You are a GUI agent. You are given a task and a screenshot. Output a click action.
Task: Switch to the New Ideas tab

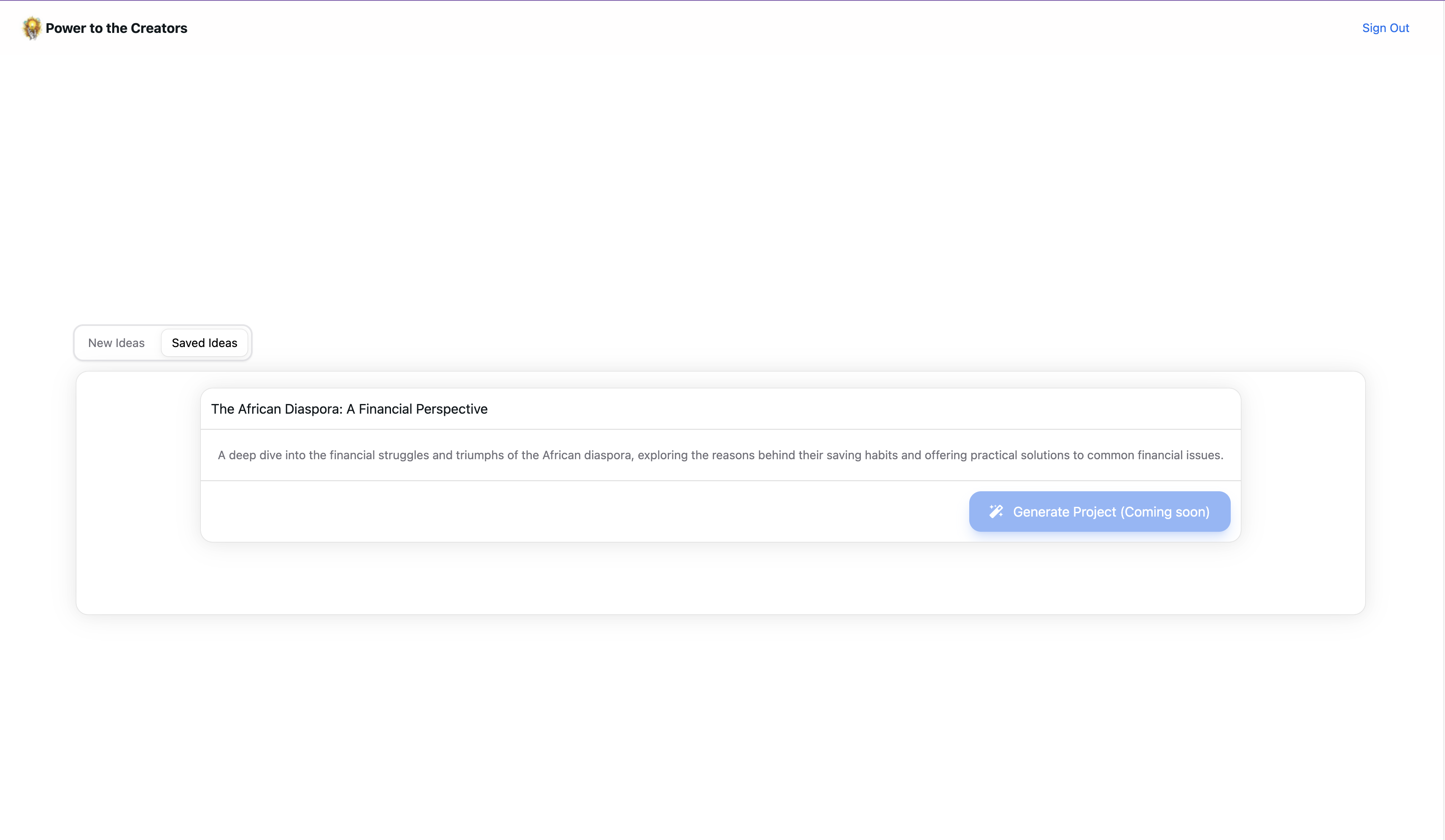click(x=116, y=343)
